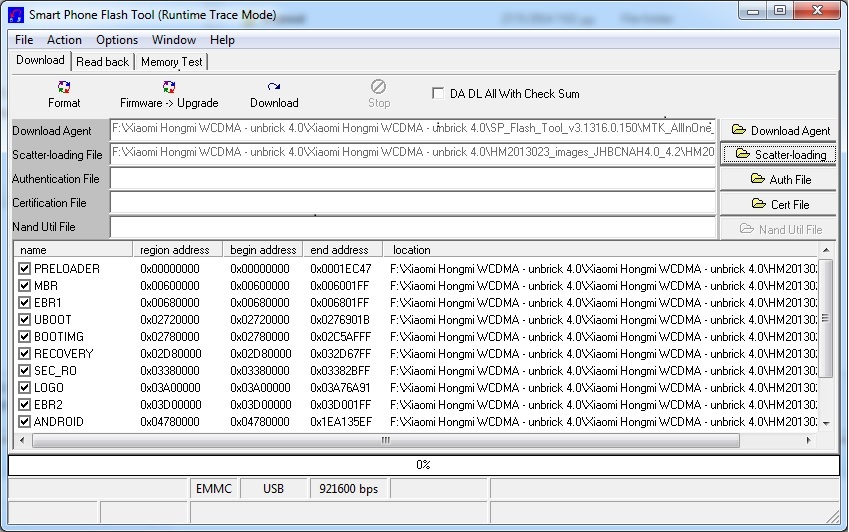Browse for a Scatter-loading file
Image resolution: width=849 pixels, height=532 pixels.
point(780,155)
